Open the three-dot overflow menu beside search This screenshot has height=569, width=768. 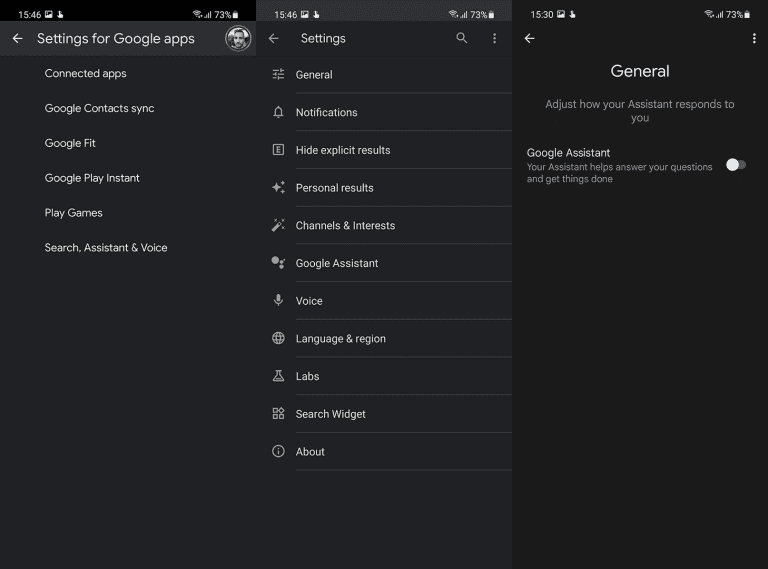click(494, 38)
